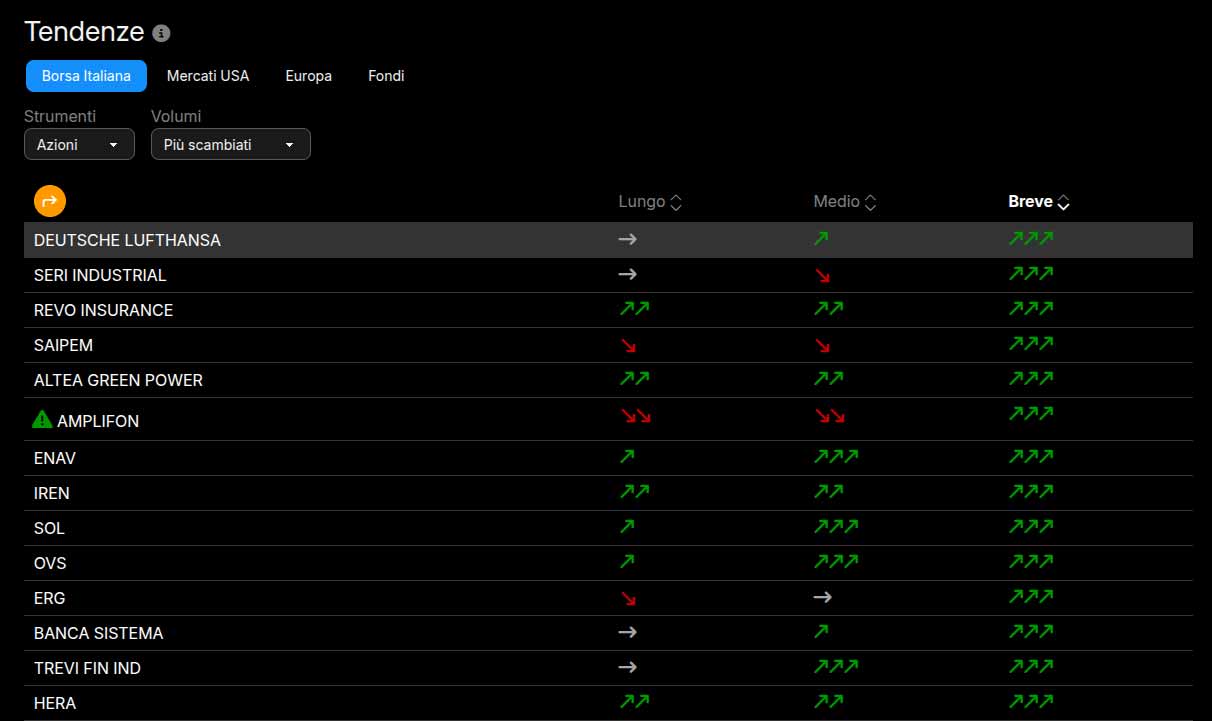Click Seri Industrial Lungo gray arrow
The image size is (1212, 721).
[628, 274]
